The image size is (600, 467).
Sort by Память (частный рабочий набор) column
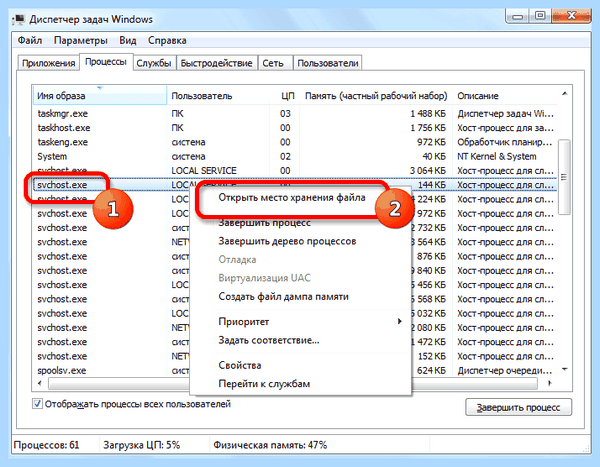[376, 96]
